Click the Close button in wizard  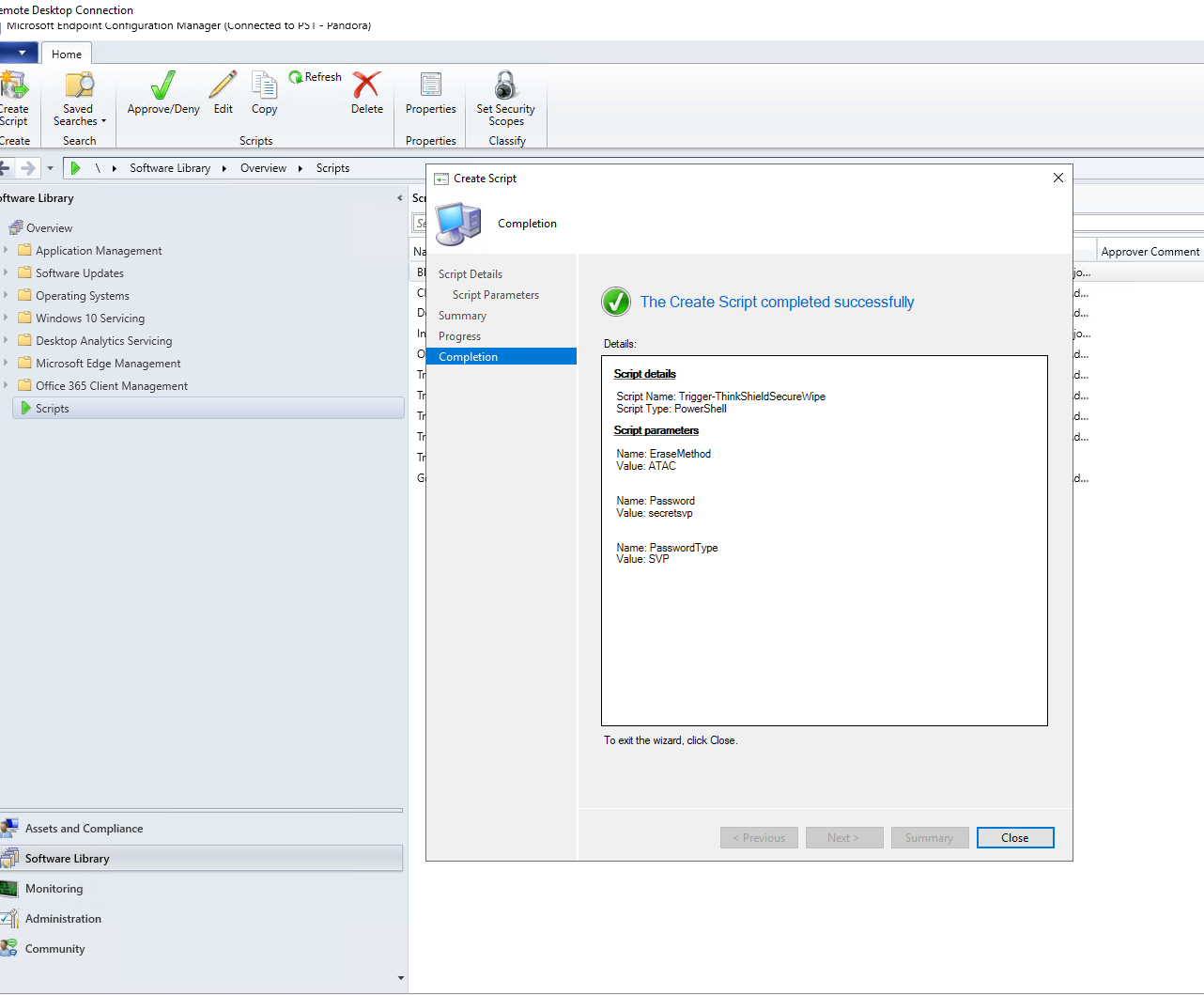point(1015,838)
